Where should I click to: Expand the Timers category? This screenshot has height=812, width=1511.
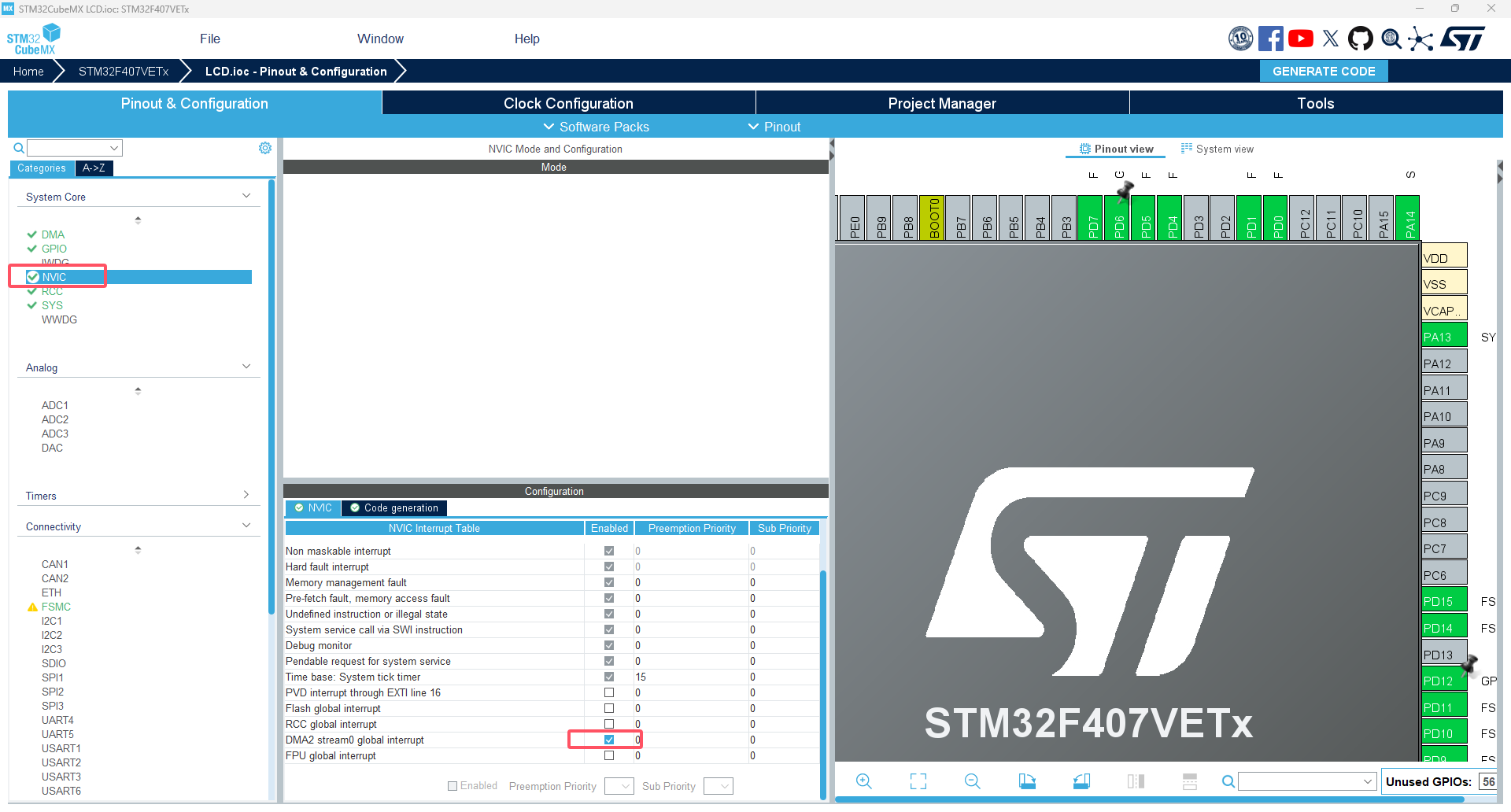coord(247,494)
